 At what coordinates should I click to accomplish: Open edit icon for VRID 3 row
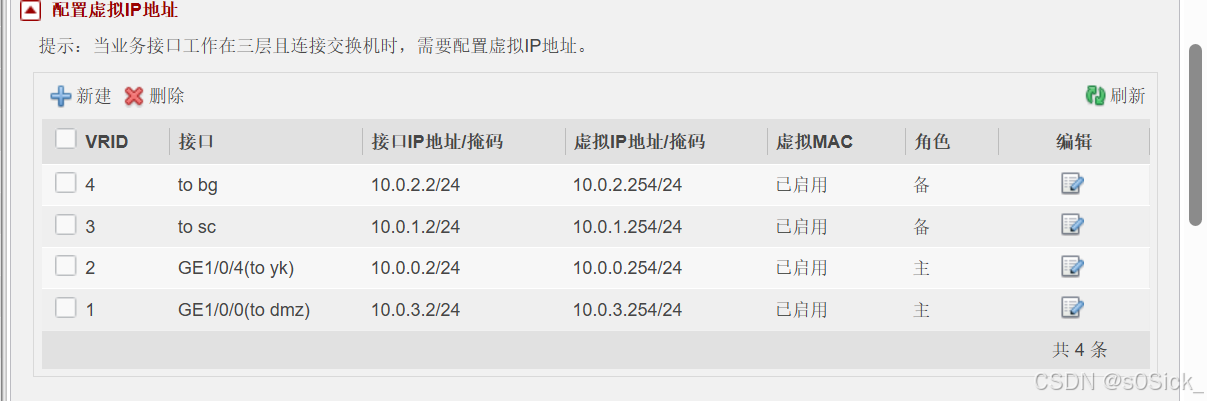pos(1072,225)
